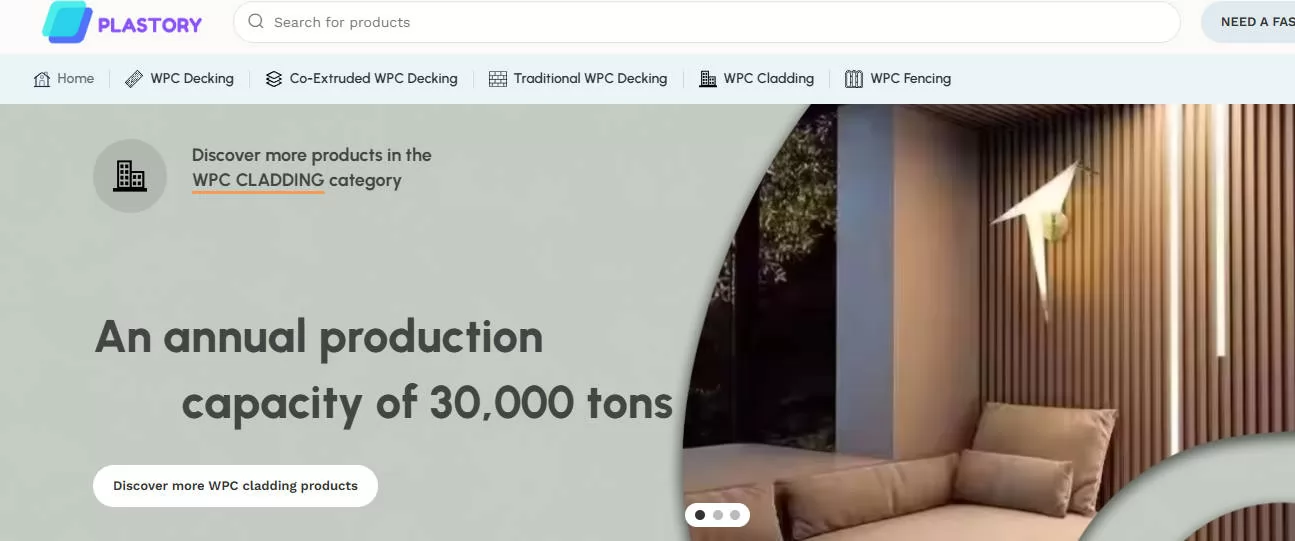Click the 'An annual production' headline text
The height and width of the screenshot is (541, 1295).
(x=319, y=337)
